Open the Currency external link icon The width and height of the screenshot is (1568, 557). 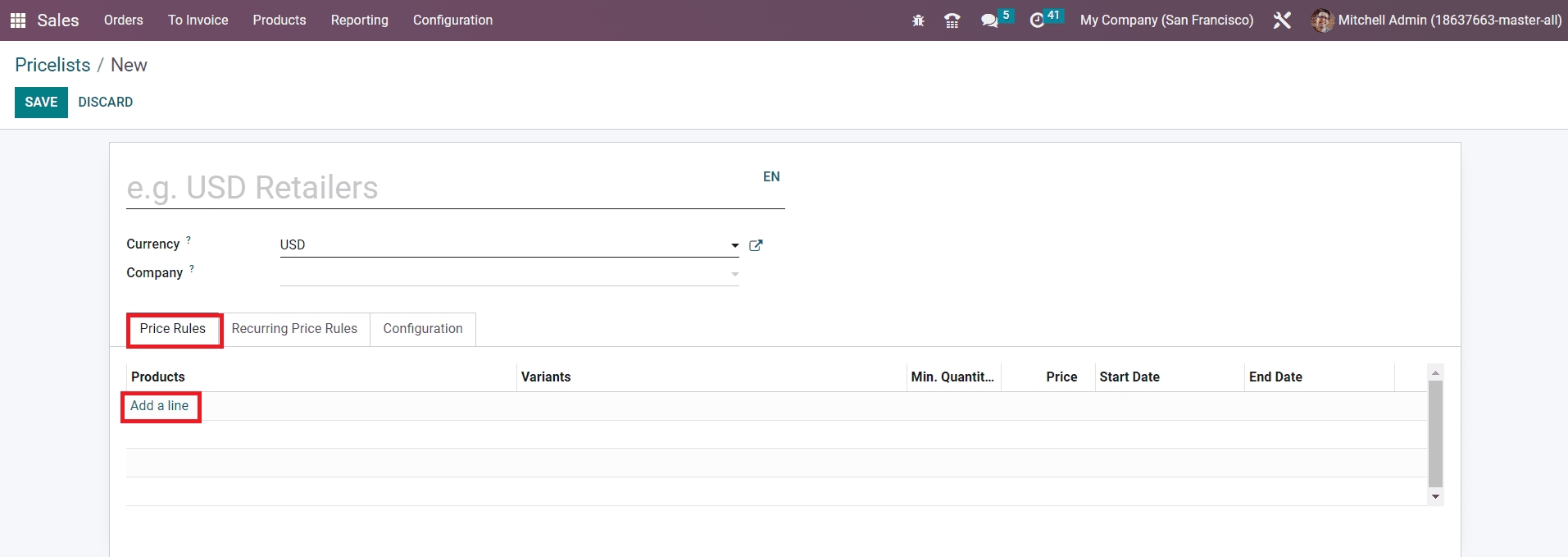(x=756, y=245)
